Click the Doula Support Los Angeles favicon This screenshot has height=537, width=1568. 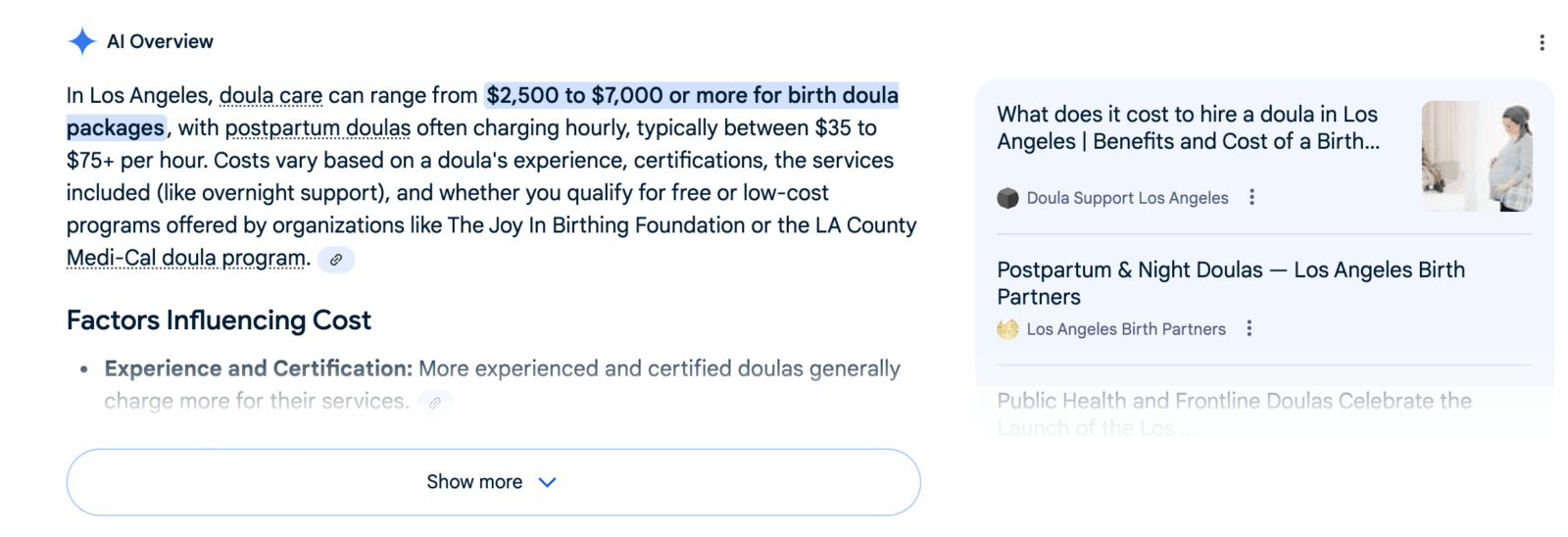click(1007, 198)
